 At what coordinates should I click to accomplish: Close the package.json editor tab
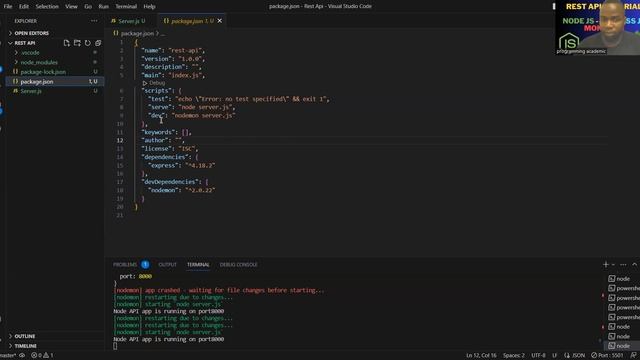point(220,21)
